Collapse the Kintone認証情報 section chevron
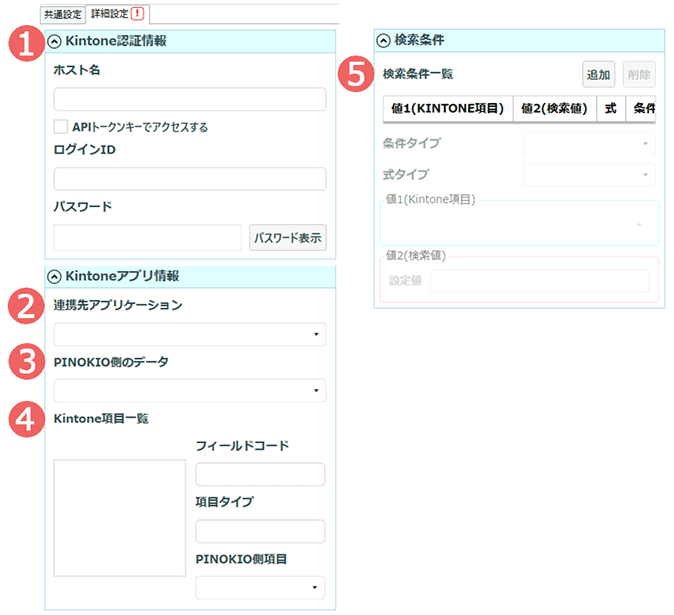The width and height of the screenshot is (674, 615). pyautogui.click(x=54, y=42)
